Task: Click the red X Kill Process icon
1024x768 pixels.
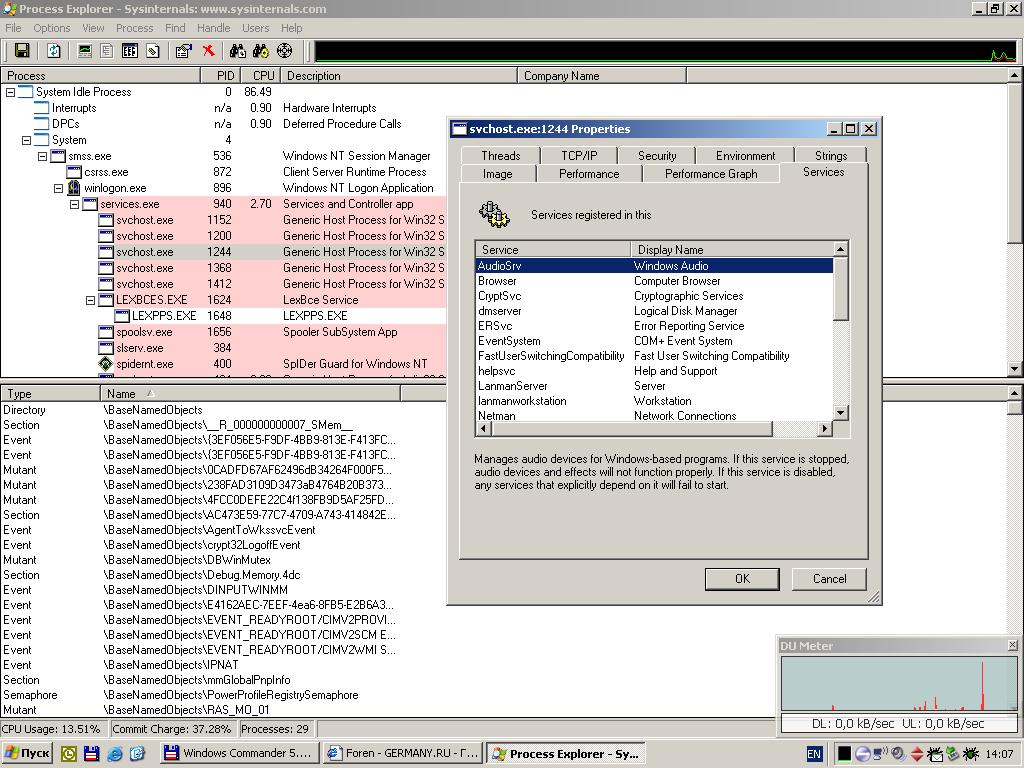Action: (x=208, y=51)
